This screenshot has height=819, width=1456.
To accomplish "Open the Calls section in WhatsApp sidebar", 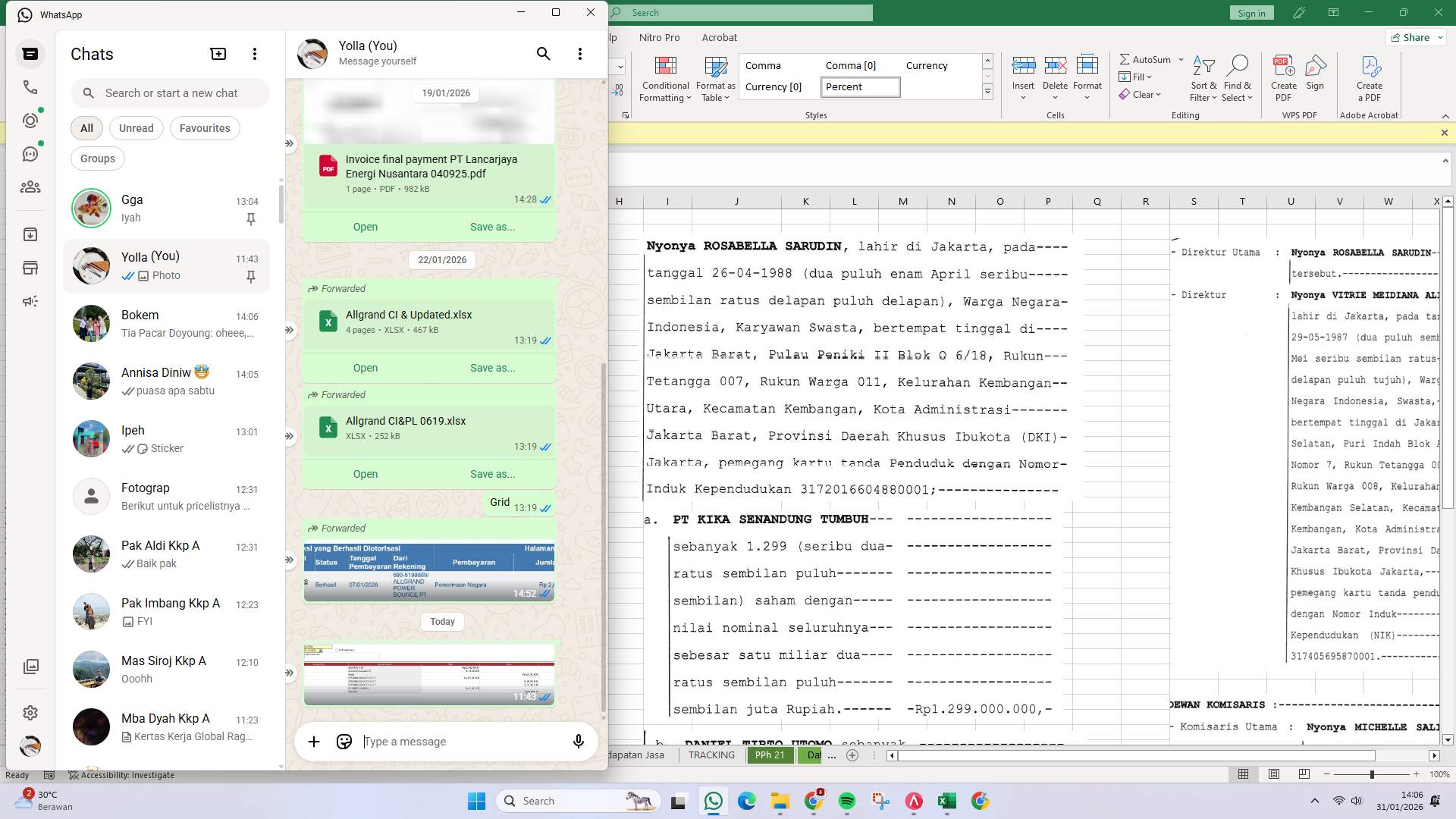I will (x=30, y=87).
